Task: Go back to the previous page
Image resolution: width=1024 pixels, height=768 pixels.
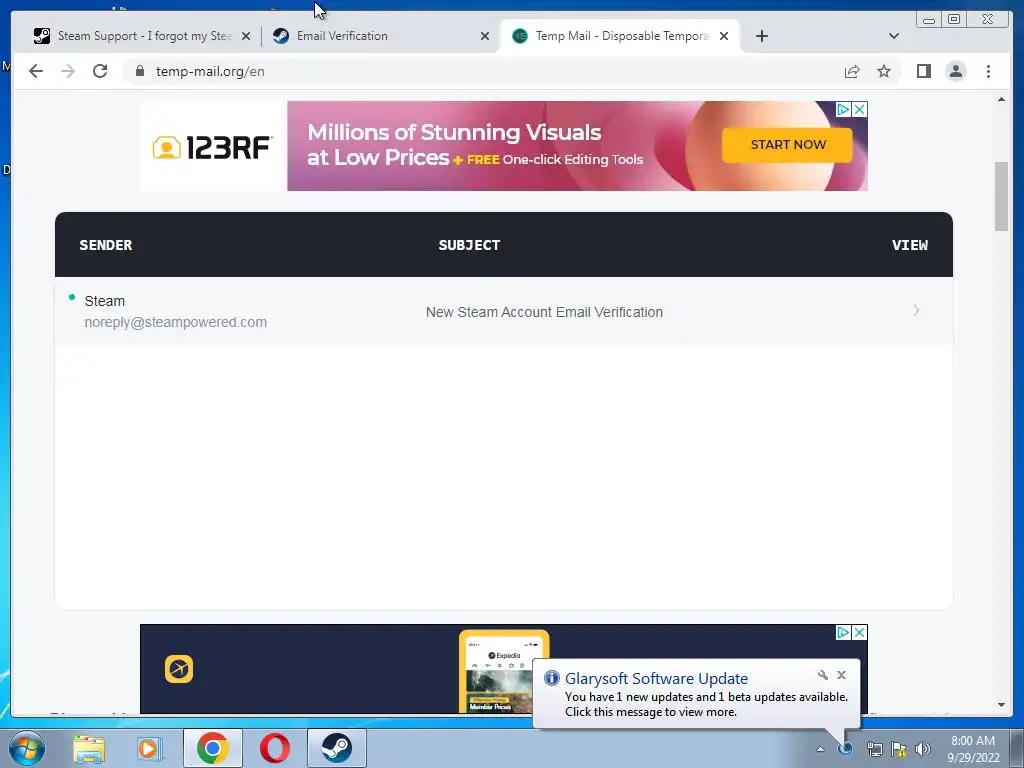Action: (36, 71)
